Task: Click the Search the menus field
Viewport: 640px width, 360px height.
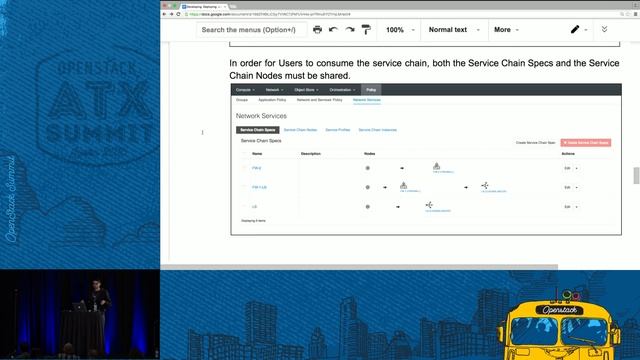Action: pos(251,30)
